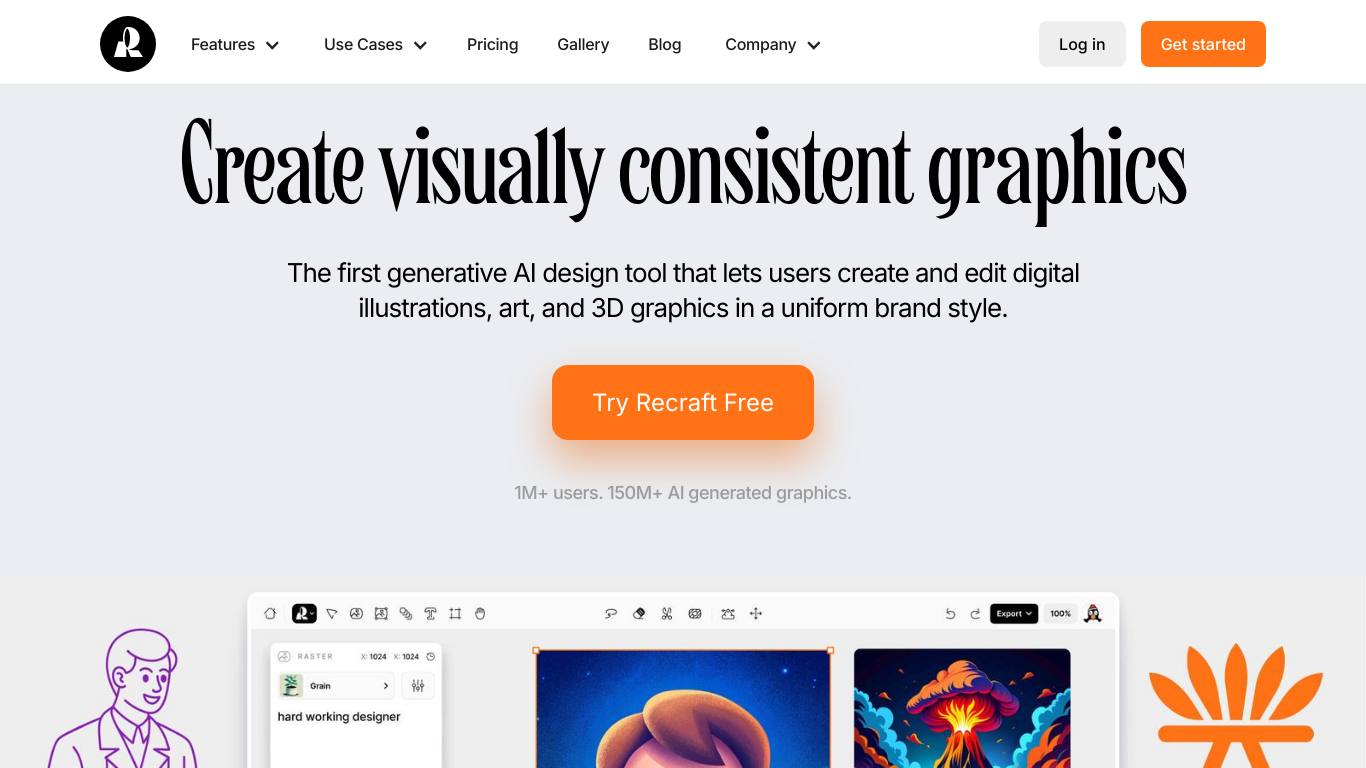Click the redo arrow icon

[x=975, y=614]
